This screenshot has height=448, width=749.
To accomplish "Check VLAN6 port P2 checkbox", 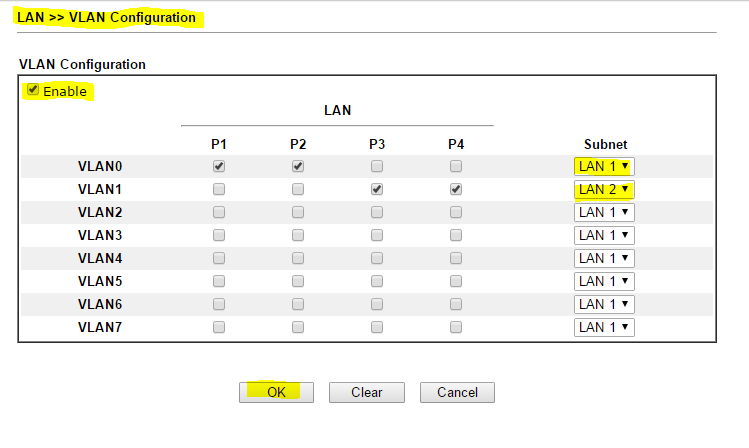I will (298, 304).
